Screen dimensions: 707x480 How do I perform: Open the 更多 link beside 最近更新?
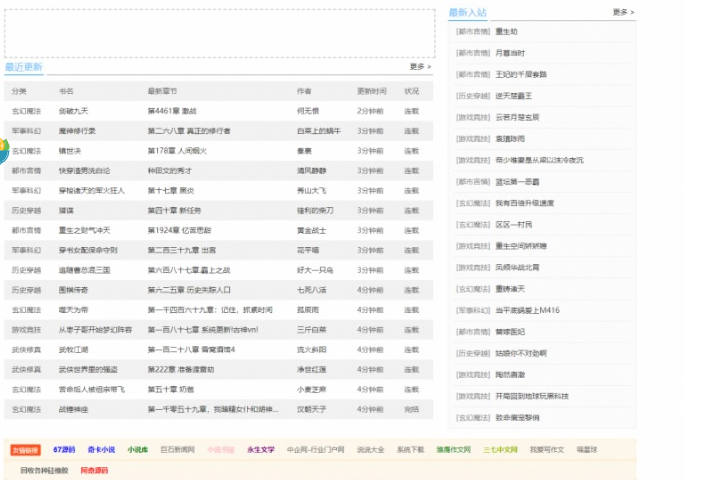click(420, 67)
